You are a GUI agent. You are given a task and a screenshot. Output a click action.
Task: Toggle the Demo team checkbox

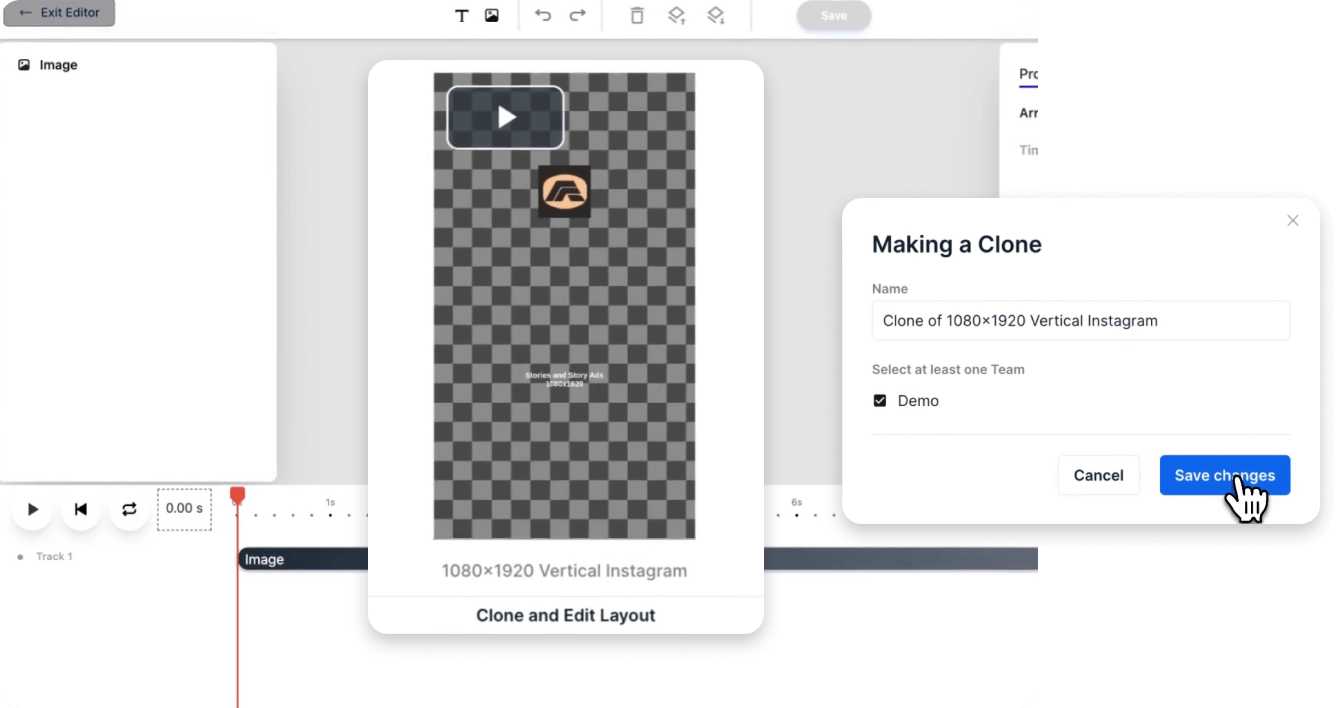pyautogui.click(x=880, y=401)
